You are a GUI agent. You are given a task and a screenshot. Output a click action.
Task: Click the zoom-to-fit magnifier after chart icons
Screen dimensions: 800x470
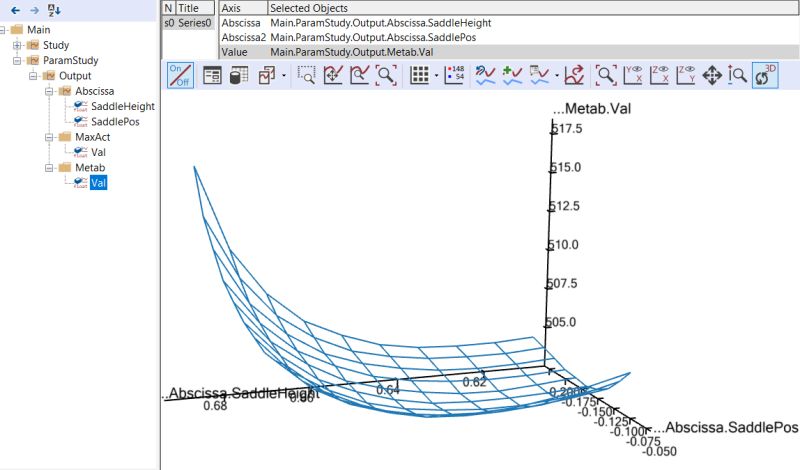[386, 76]
